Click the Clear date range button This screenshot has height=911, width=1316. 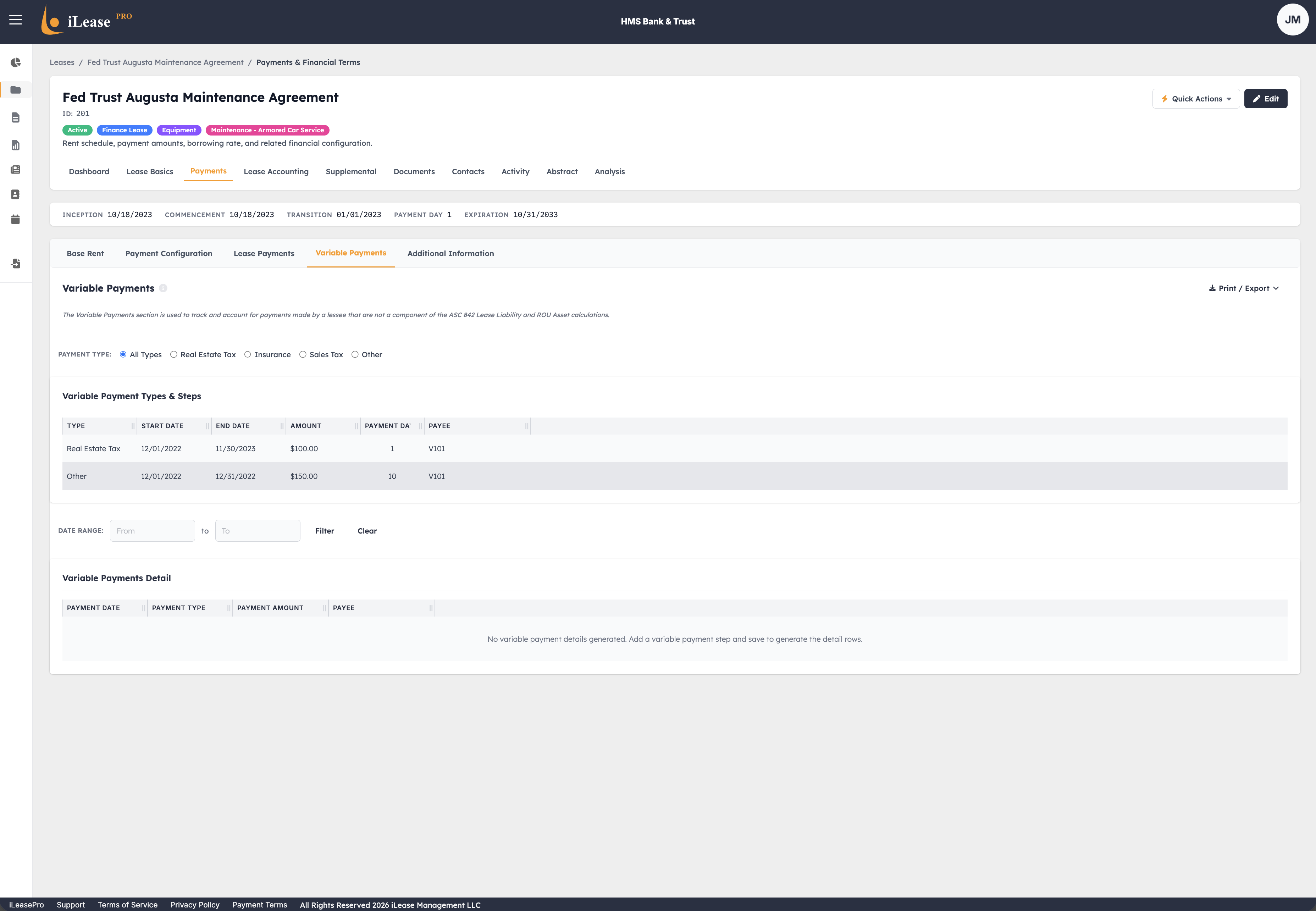367,531
